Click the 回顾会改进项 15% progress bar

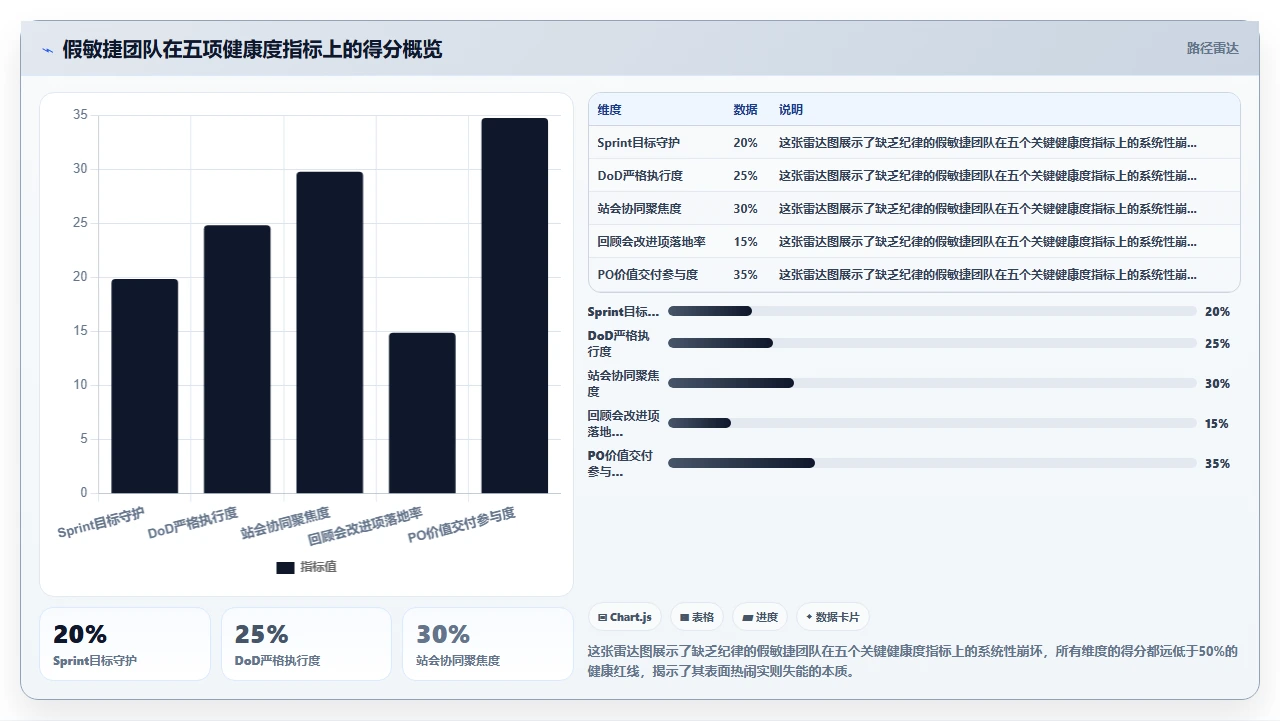click(x=932, y=423)
